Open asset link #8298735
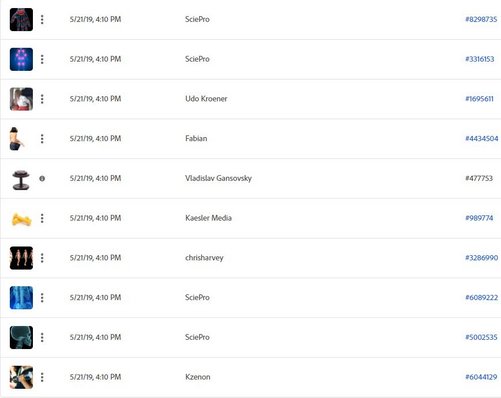This screenshot has width=501, height=398. click(x=481, y=19)
